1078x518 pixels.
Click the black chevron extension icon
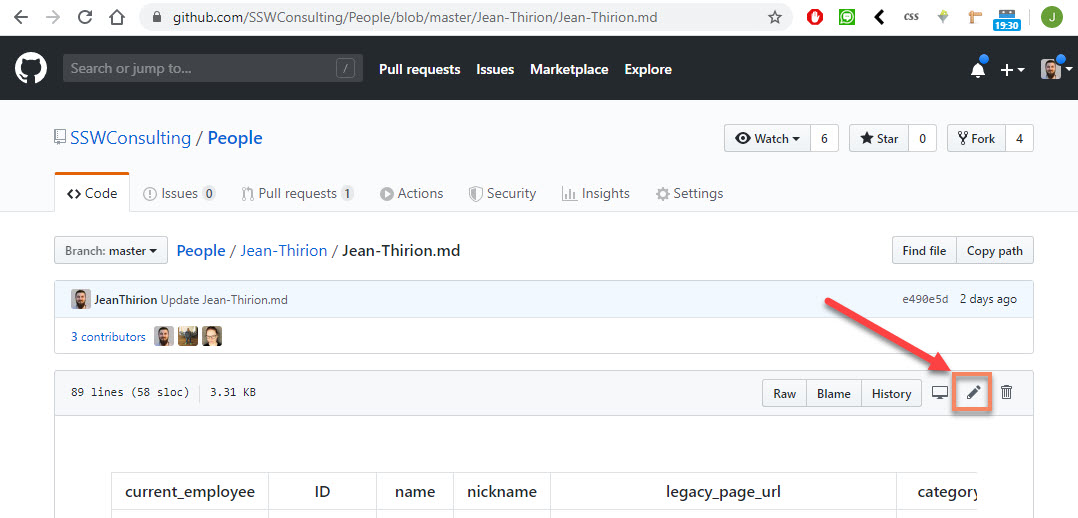[x=879, y=17]
